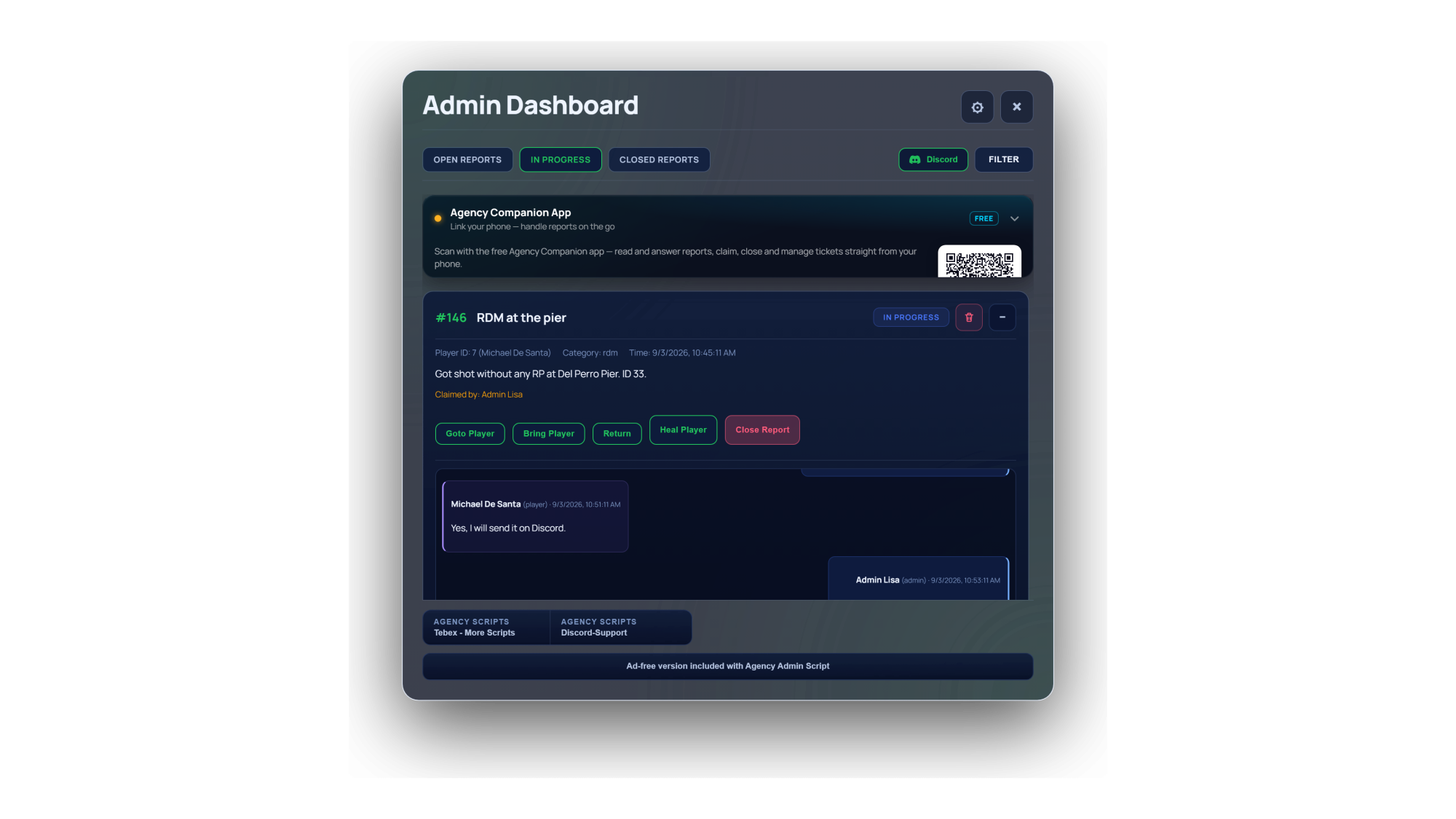
Task: Switch to the OPEN REPORTS tab
Action: point(467,159)
